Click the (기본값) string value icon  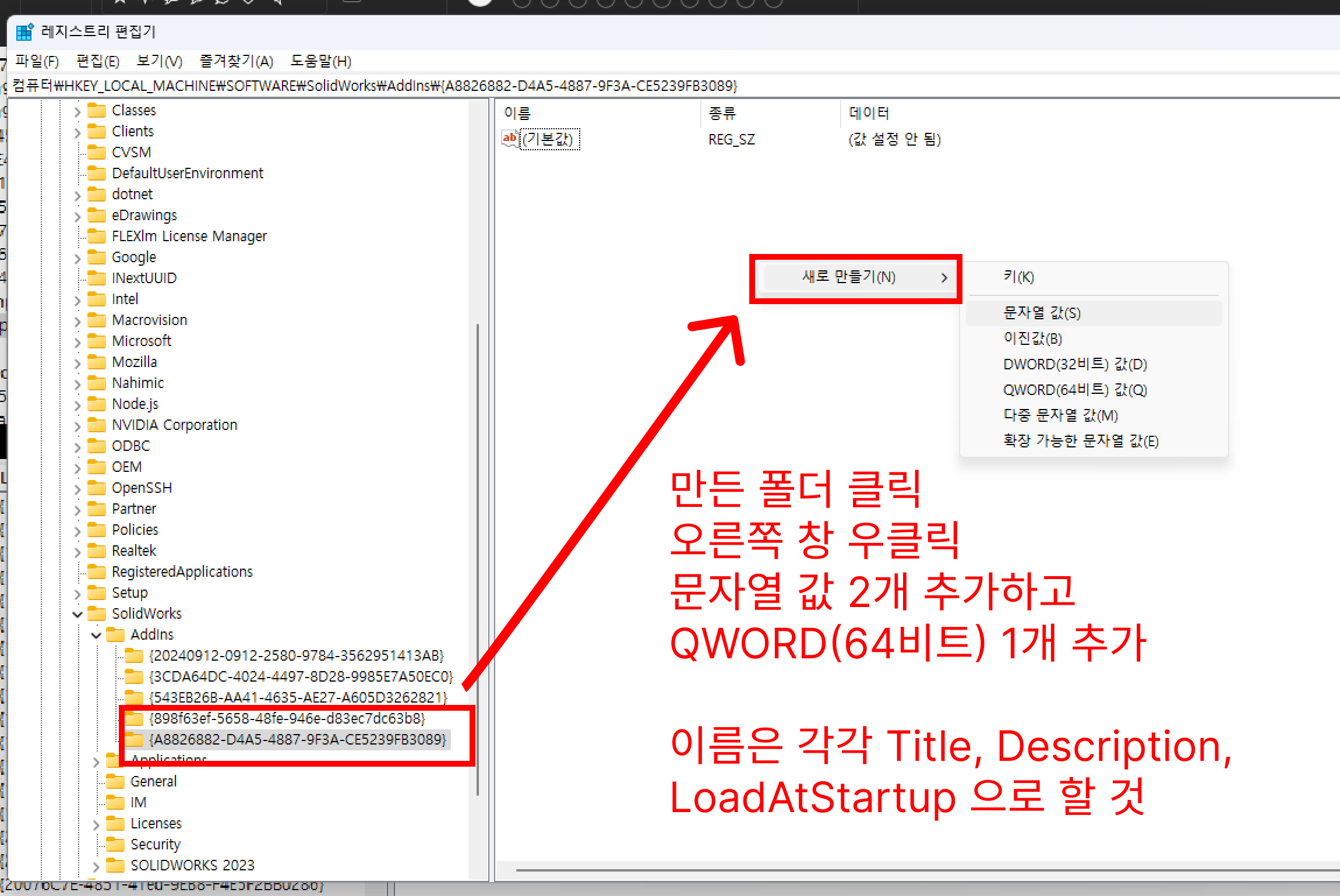click(510, 139)
